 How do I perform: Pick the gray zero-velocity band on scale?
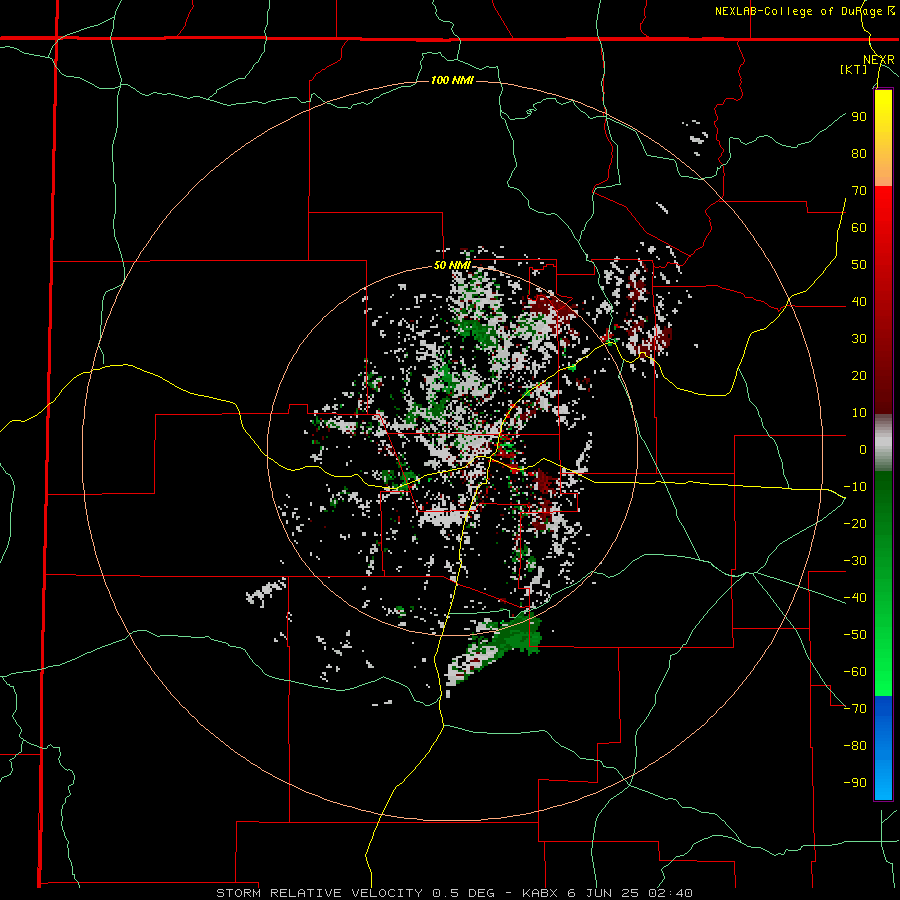[x=883, y=443]
